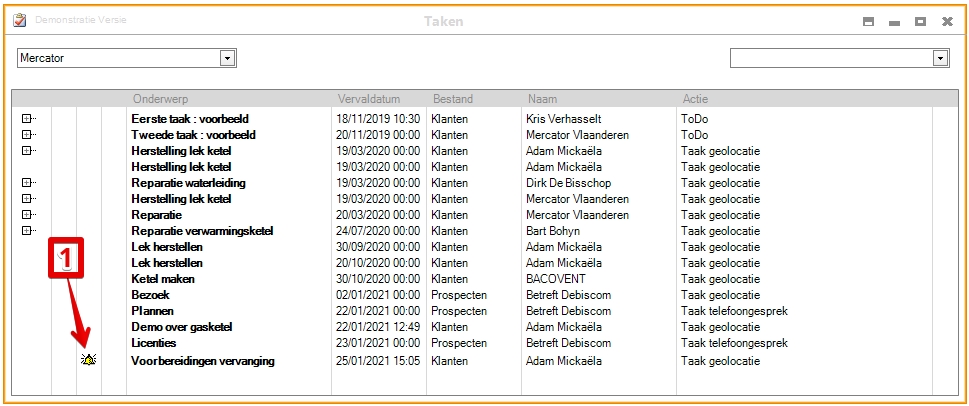Select the "Demo over gasketel" task
The image size is (969, 406).
coord(182,327)
